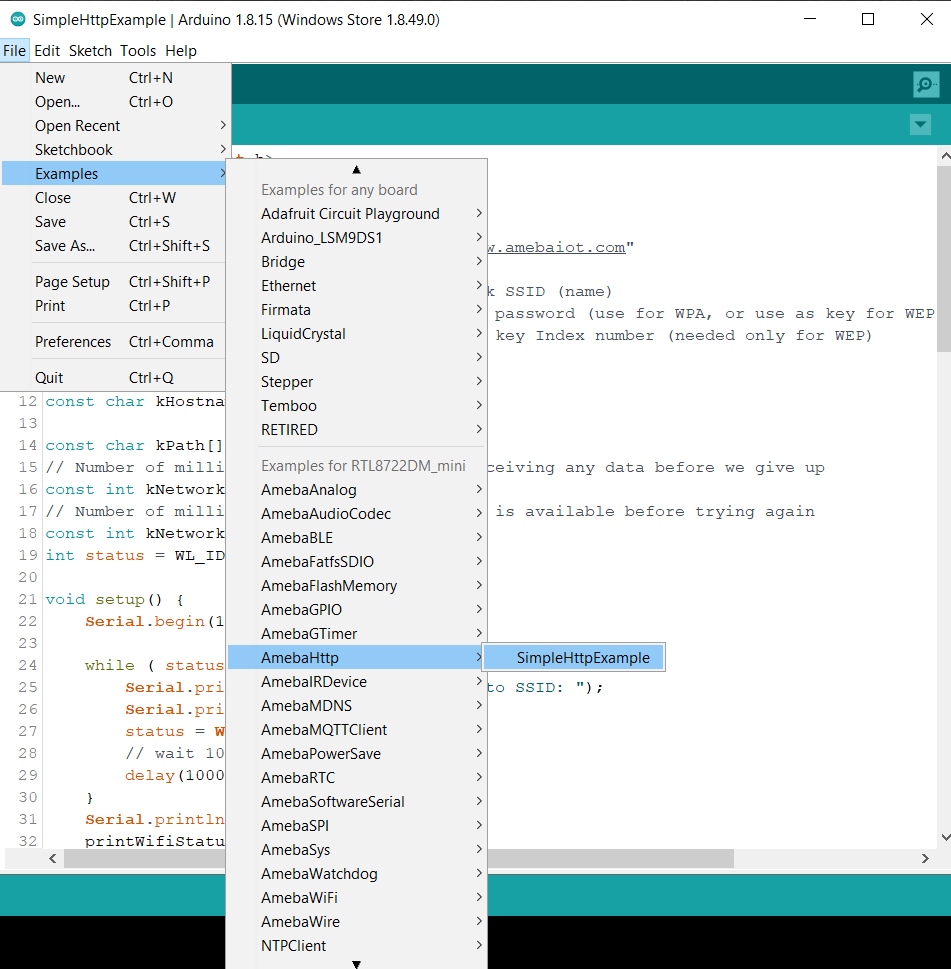Screen dimensions: 951x969
Task: Open the File menu
Action: click(14, 51)
